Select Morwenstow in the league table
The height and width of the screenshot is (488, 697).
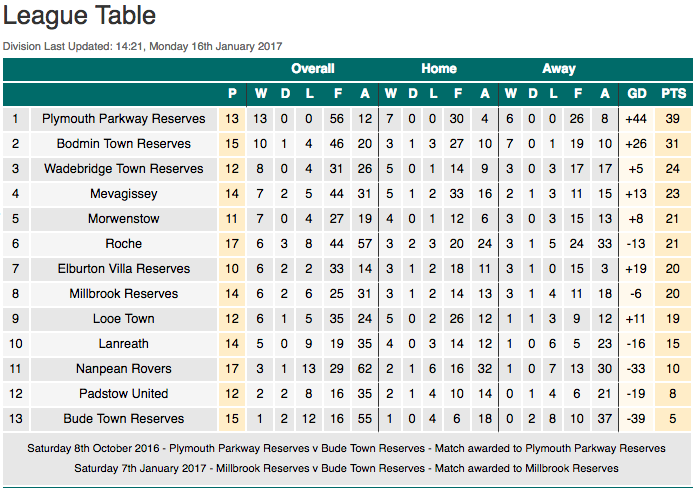click(124, 219)
